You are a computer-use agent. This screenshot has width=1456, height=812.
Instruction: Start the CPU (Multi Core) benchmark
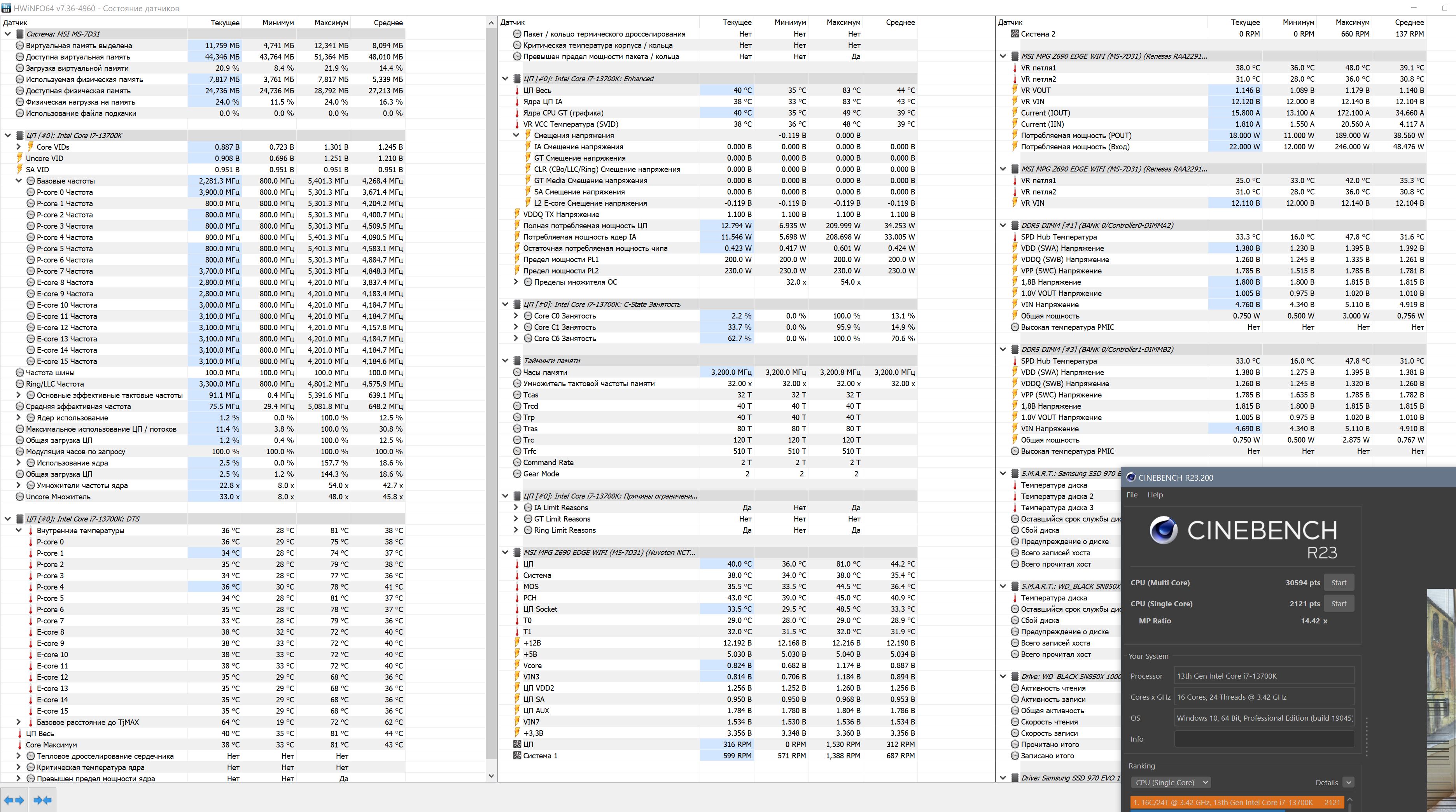coord(1339,583)
